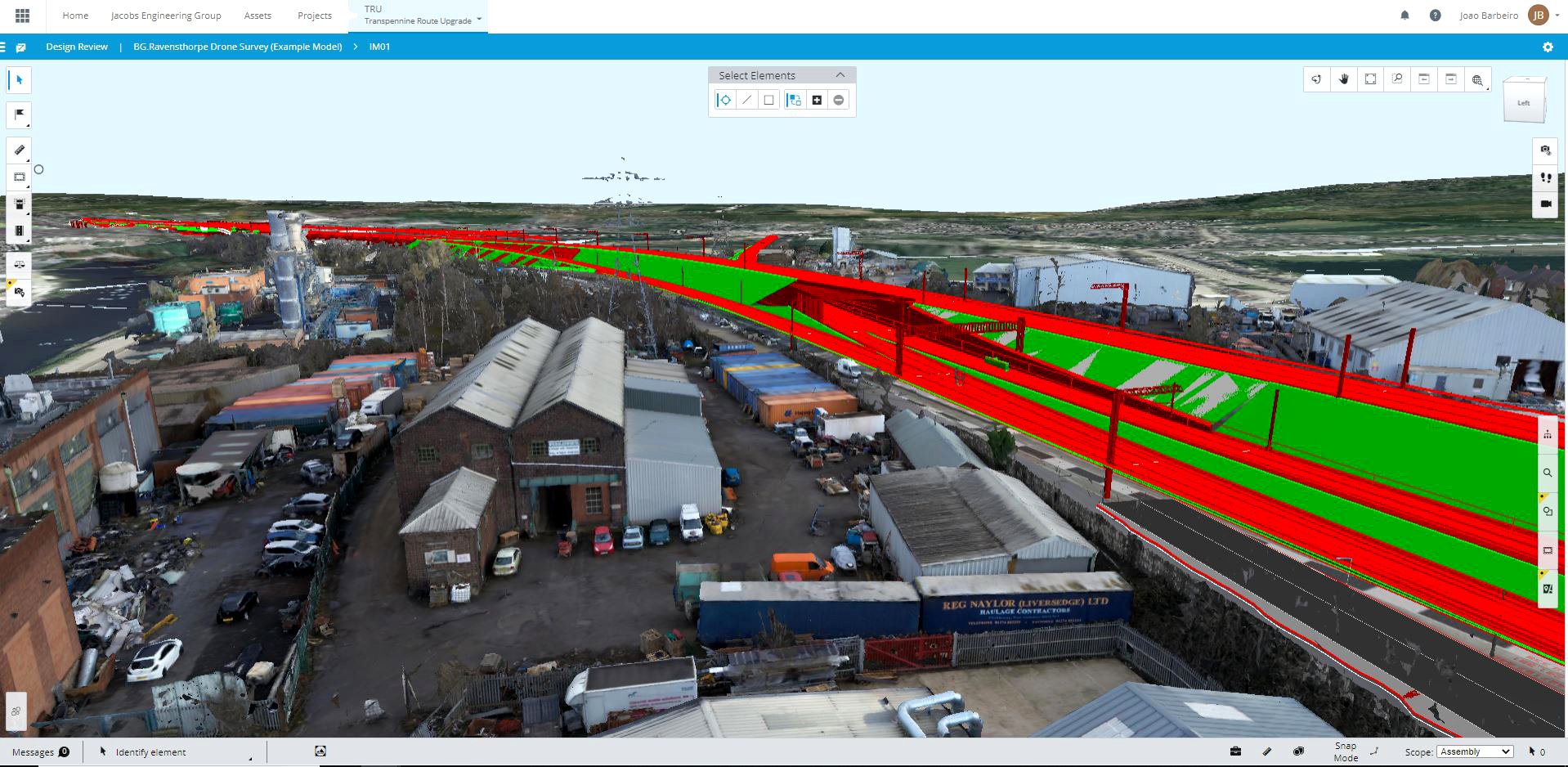Image resolution: width=1568 pixels, height=767 pixels.
Task: Click the Rotate view tool
Action: 1316,79
